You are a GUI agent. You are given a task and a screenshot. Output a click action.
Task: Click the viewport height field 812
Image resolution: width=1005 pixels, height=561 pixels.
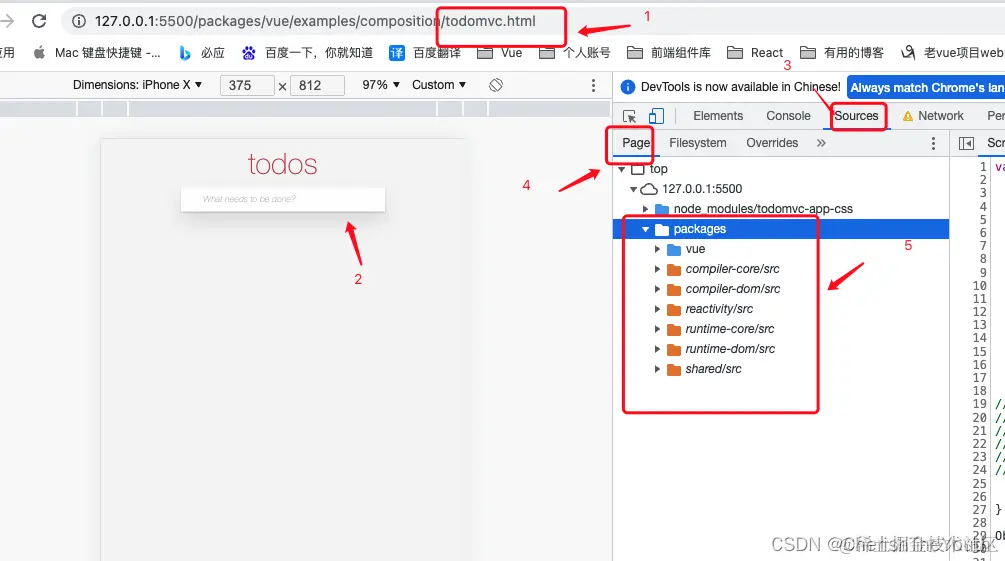click(x=317, y=85)
